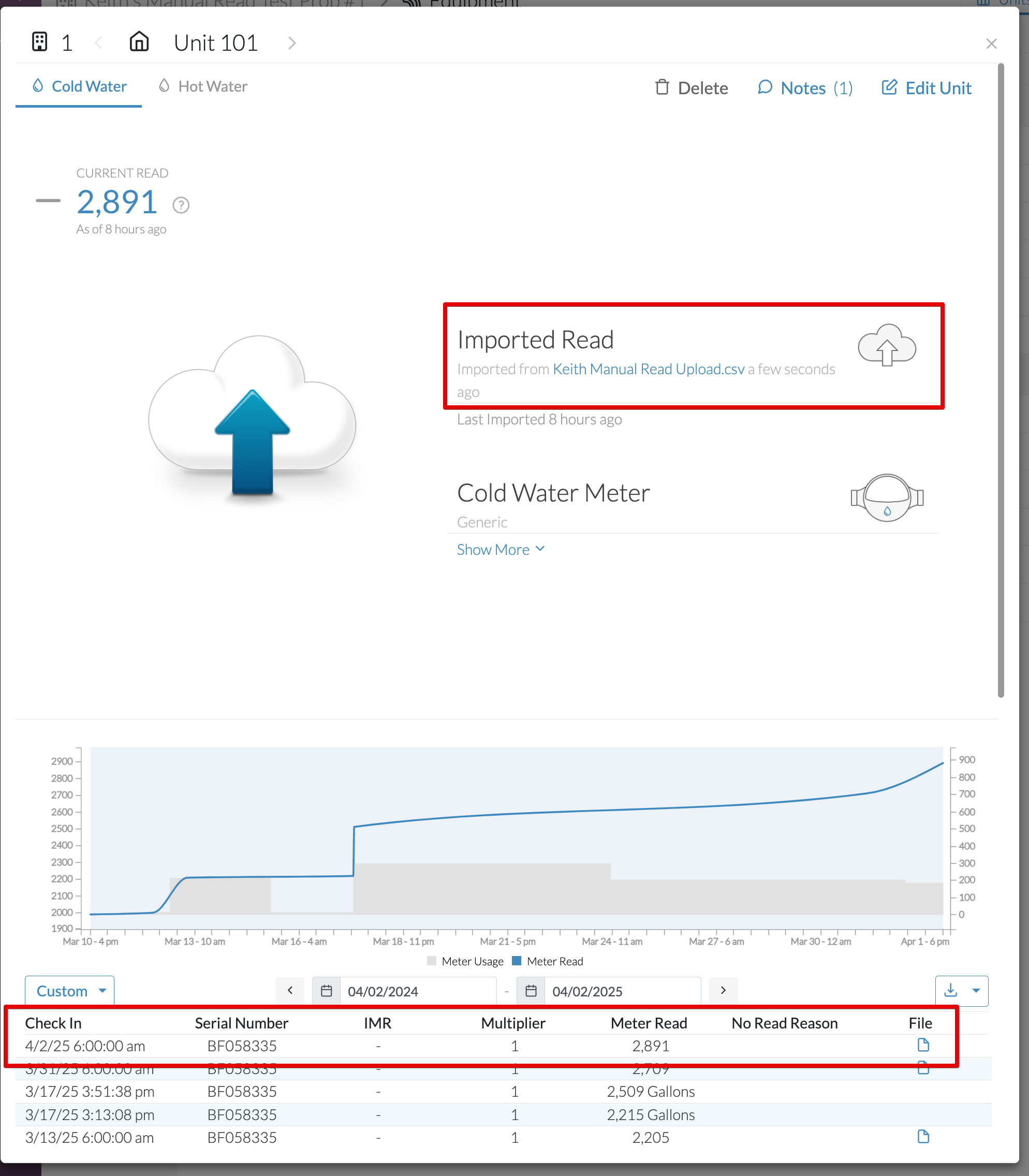This screenshot has width=1029, height=1176.
Task: Open file icon for 3/13/25 read
Action: (x=923, y=1136)
